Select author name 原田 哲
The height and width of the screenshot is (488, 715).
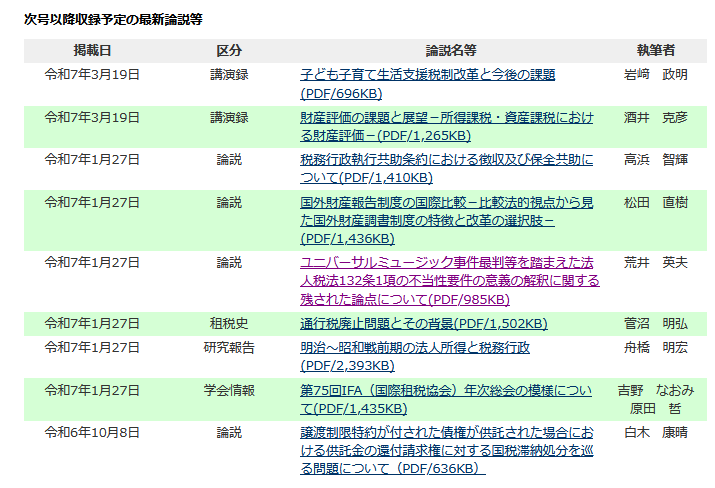(x=655, y=409)
